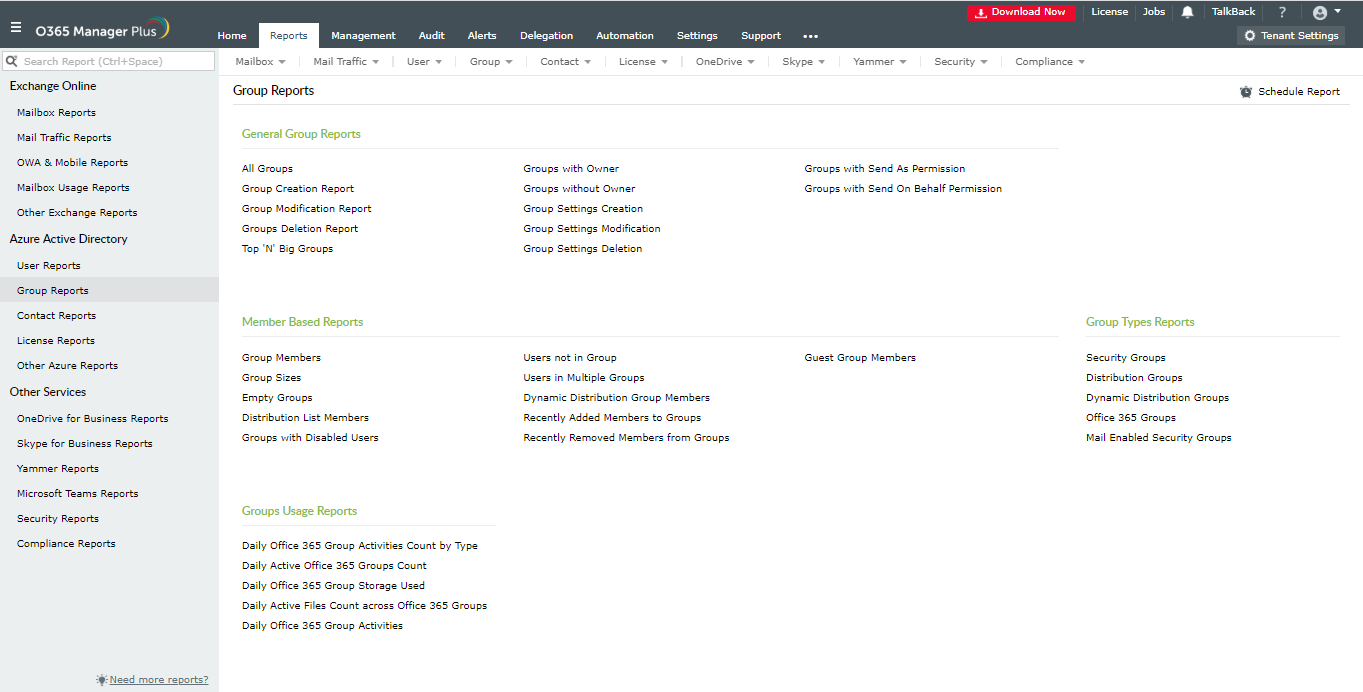Image resolution: width=1363 pixels, height=692 pixels.
Task: Open Top 'N' Big Groups report
Action: [287, 249]
